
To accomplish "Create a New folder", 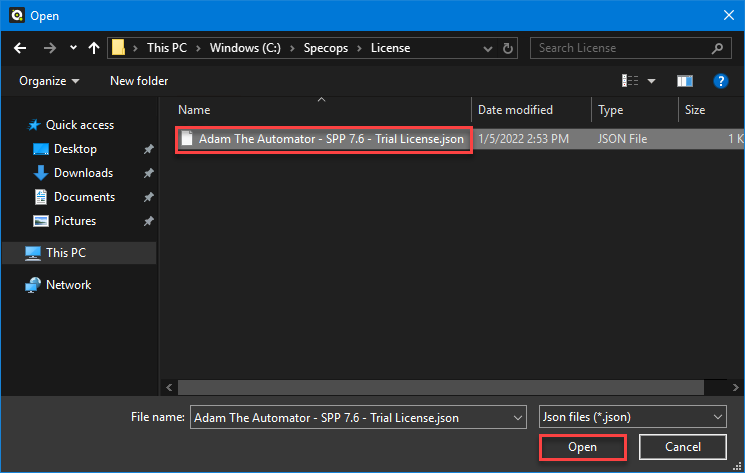I will (x=139, y=81).
